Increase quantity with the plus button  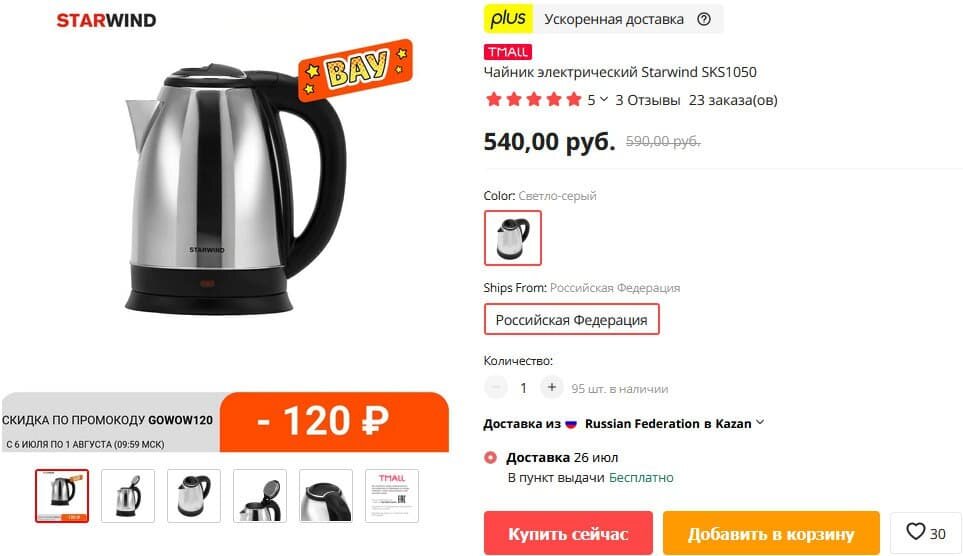click(x=552, y=388)
